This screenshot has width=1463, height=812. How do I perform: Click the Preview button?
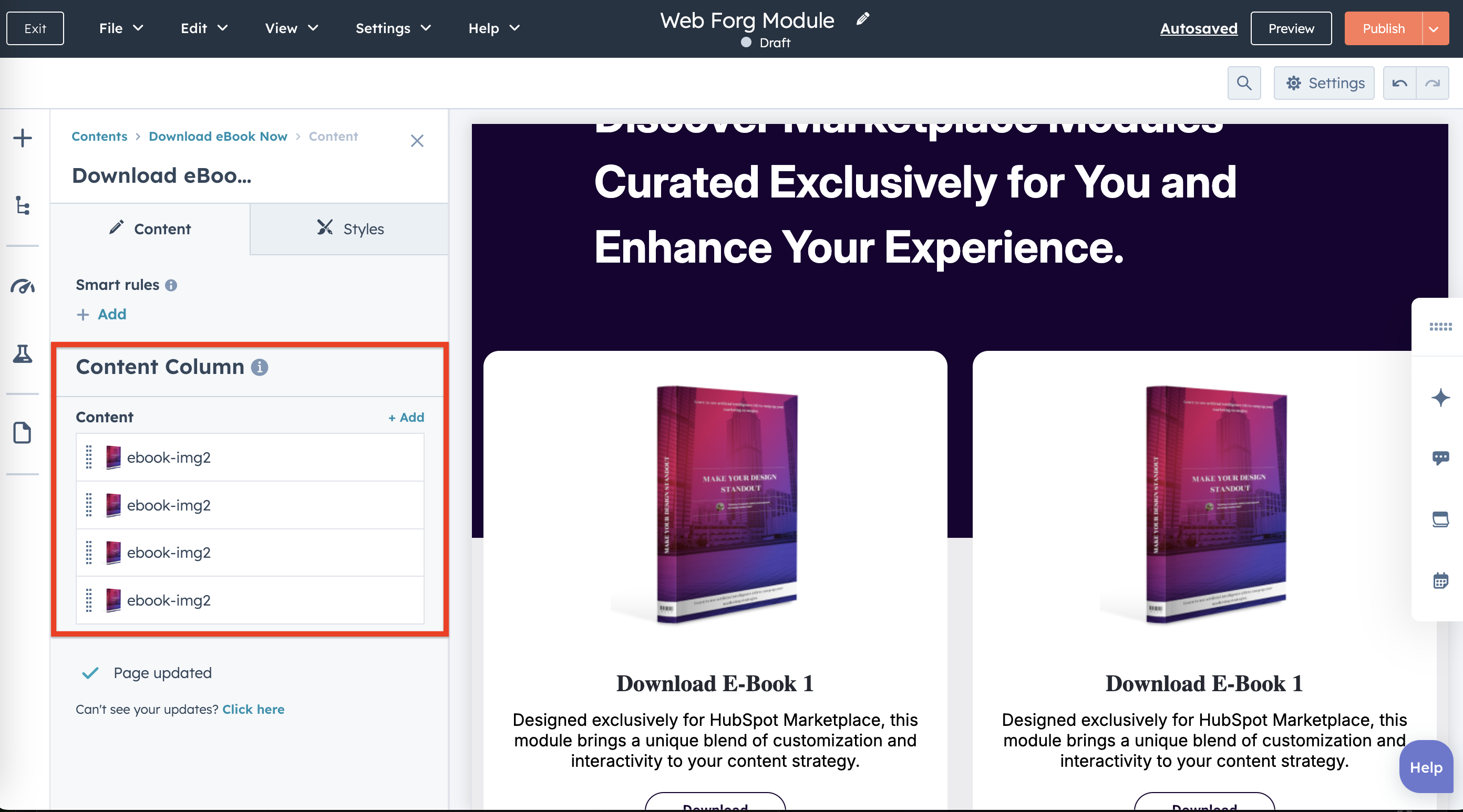click(x=1291, y=28)
